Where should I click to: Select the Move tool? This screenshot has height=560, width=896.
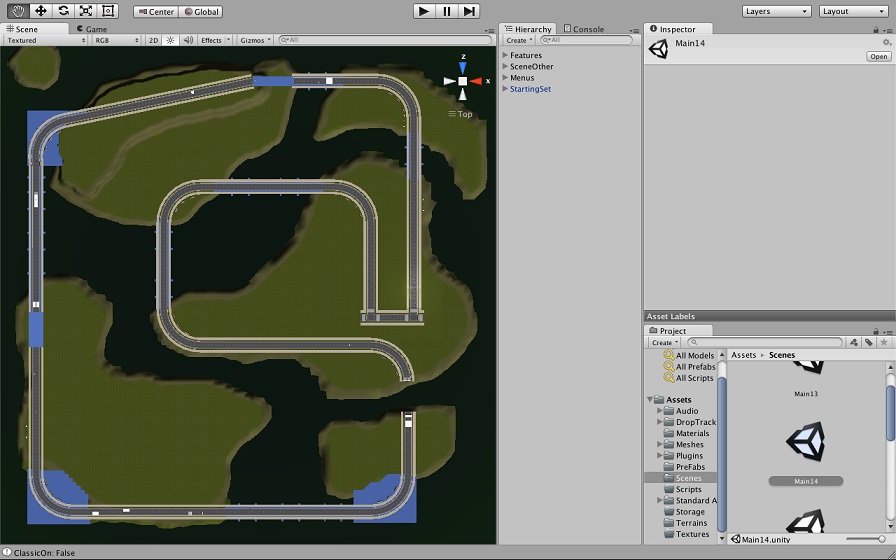point(41,10)
